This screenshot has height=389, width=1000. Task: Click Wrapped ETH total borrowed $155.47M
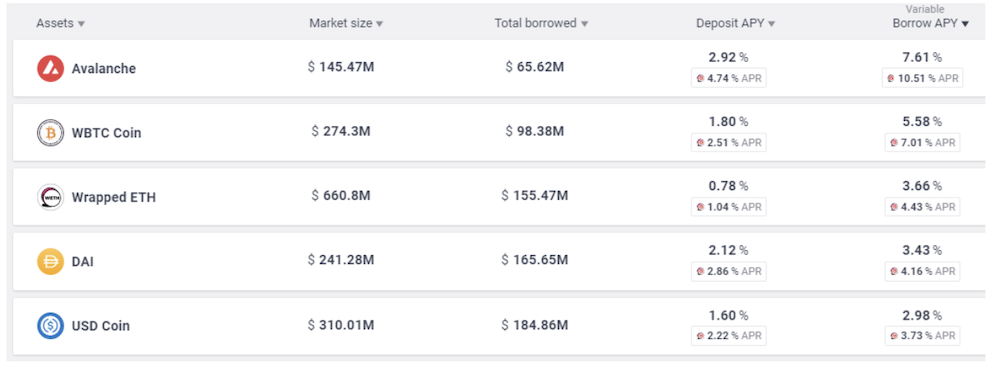click(534, 196)
